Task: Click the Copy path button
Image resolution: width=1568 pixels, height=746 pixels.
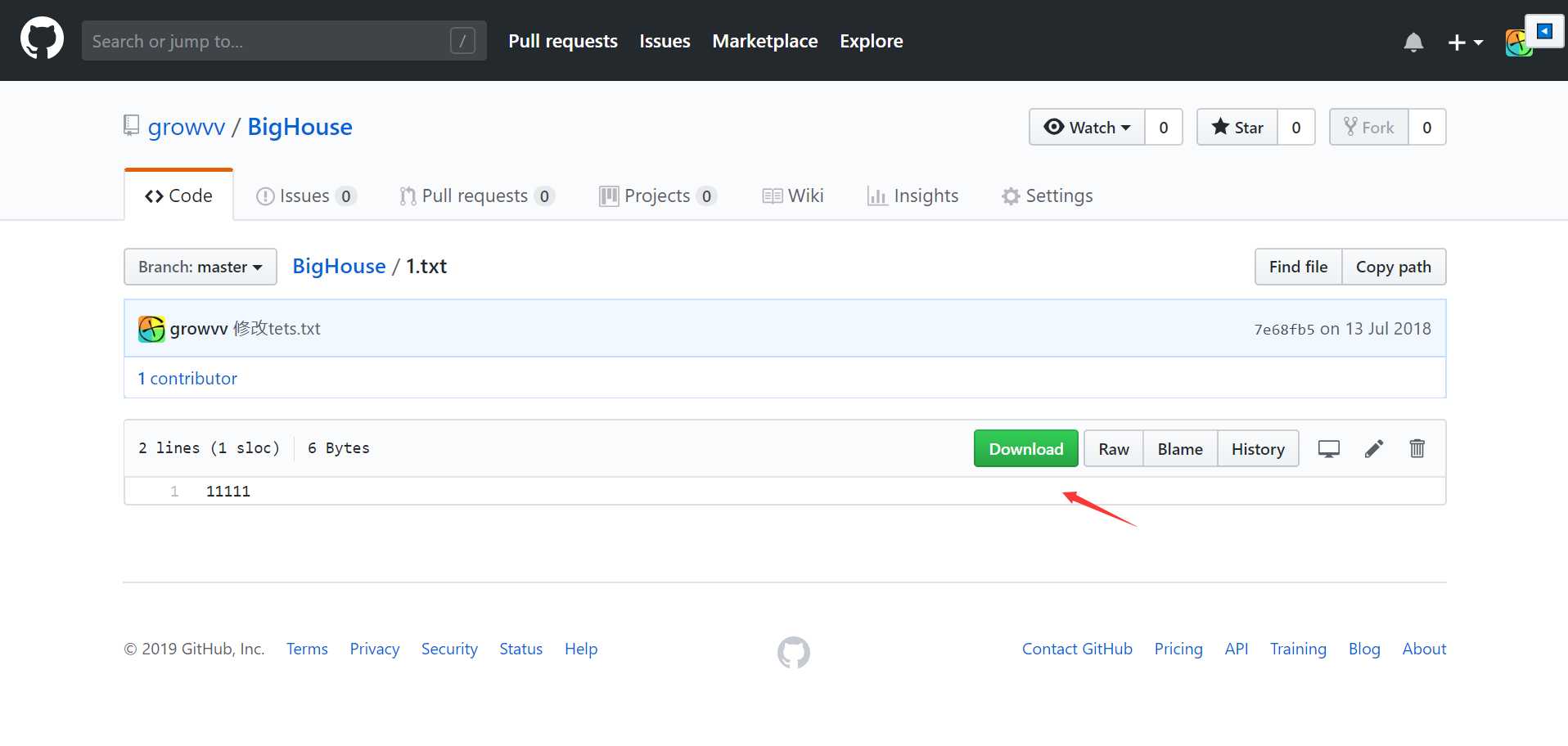Action: 1394,267
